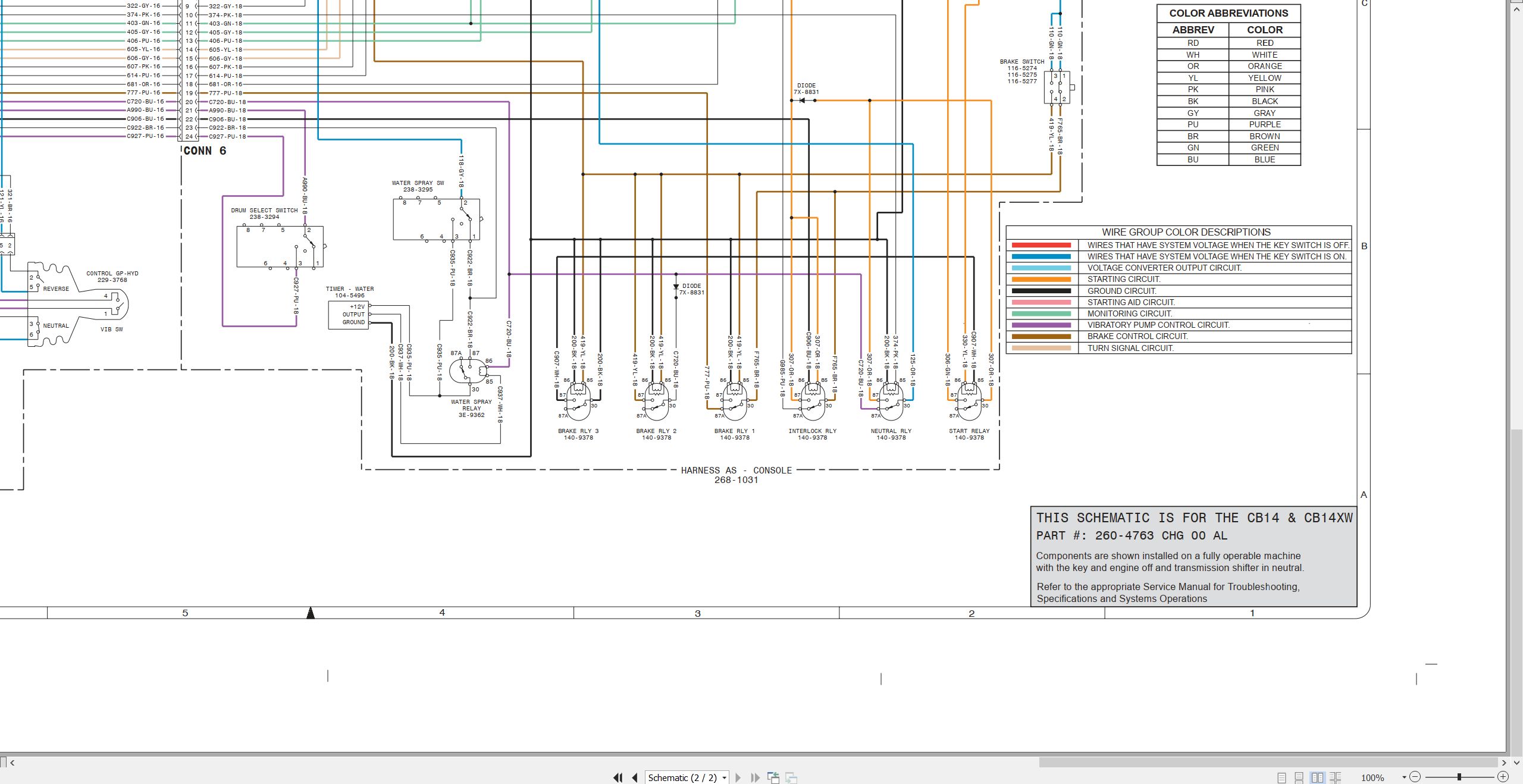The height and width of the screenshot is (784, 1523).
Task: Switch to two-page continuous scrolling view
Action: (x=1336, y=777)
